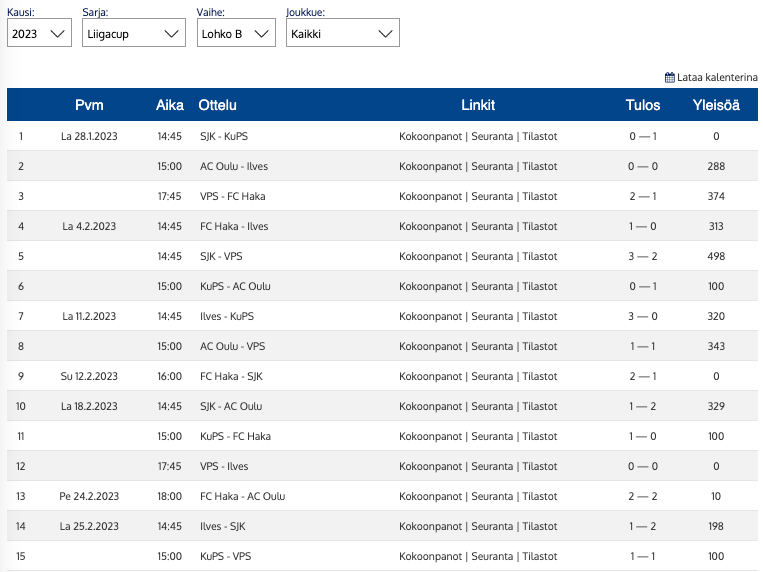This screenshot has width=763, height=572.
Task: Open the Kausi 2023 season dropdown
Action: pyautogui.click(x=39, y=33)
